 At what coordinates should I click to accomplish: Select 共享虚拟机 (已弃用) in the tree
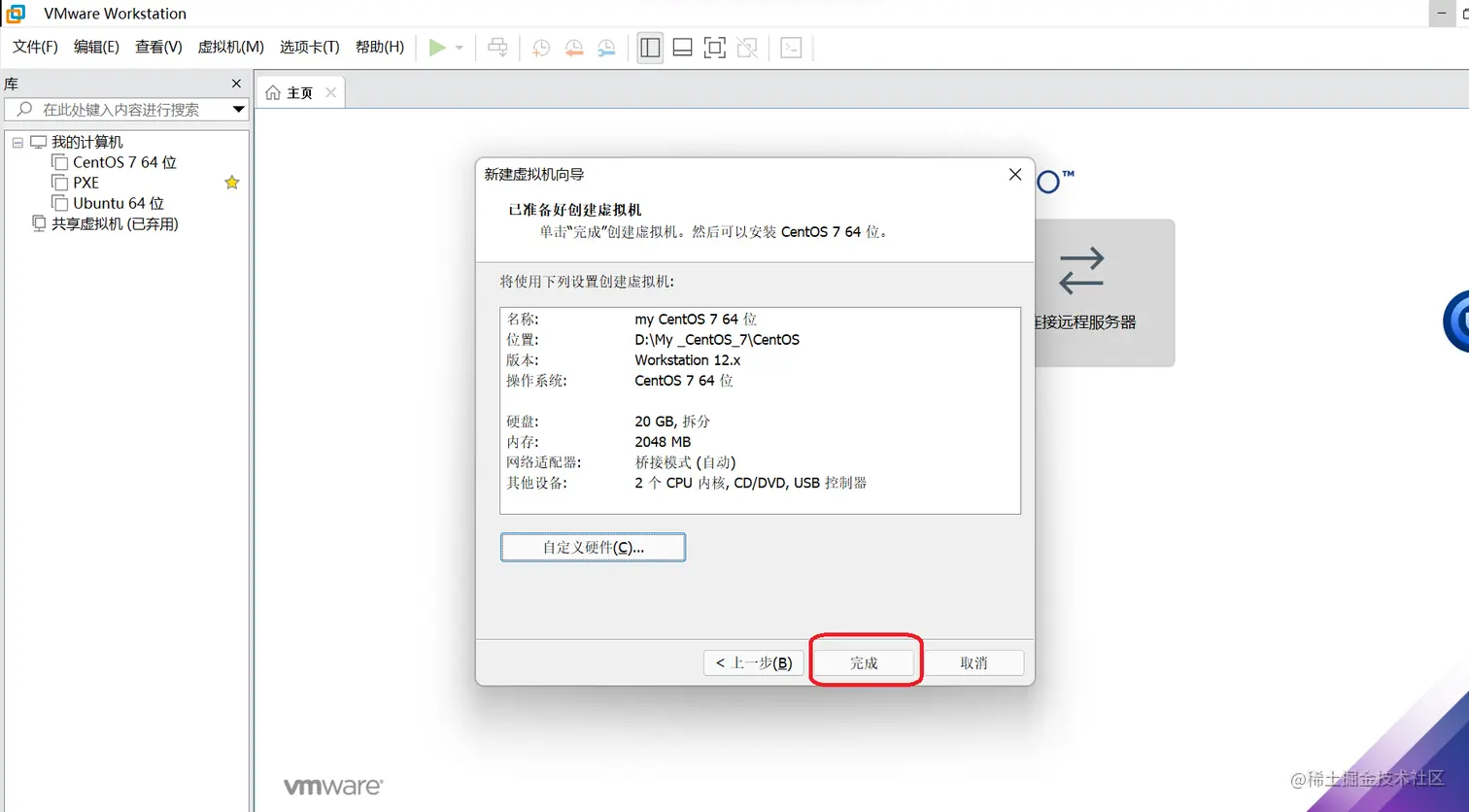pos(115,223)
